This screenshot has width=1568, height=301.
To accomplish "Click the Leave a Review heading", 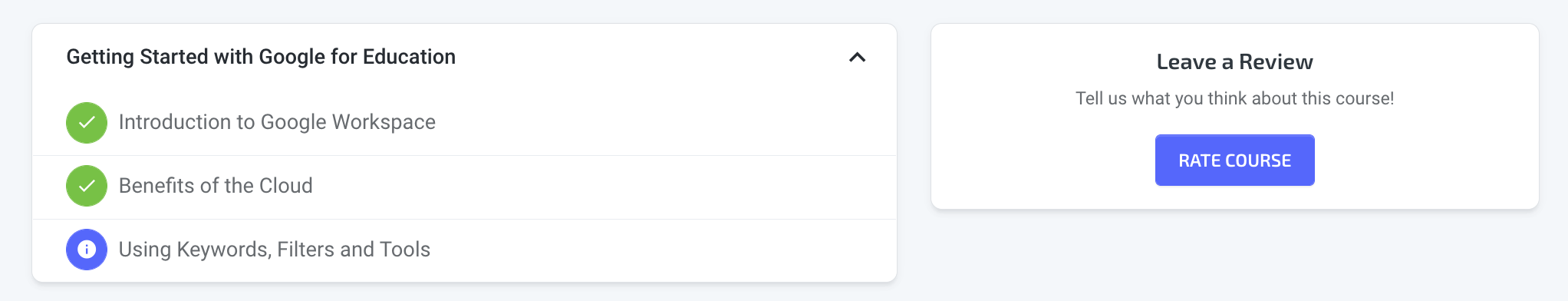I will [x=1234, y=62].
